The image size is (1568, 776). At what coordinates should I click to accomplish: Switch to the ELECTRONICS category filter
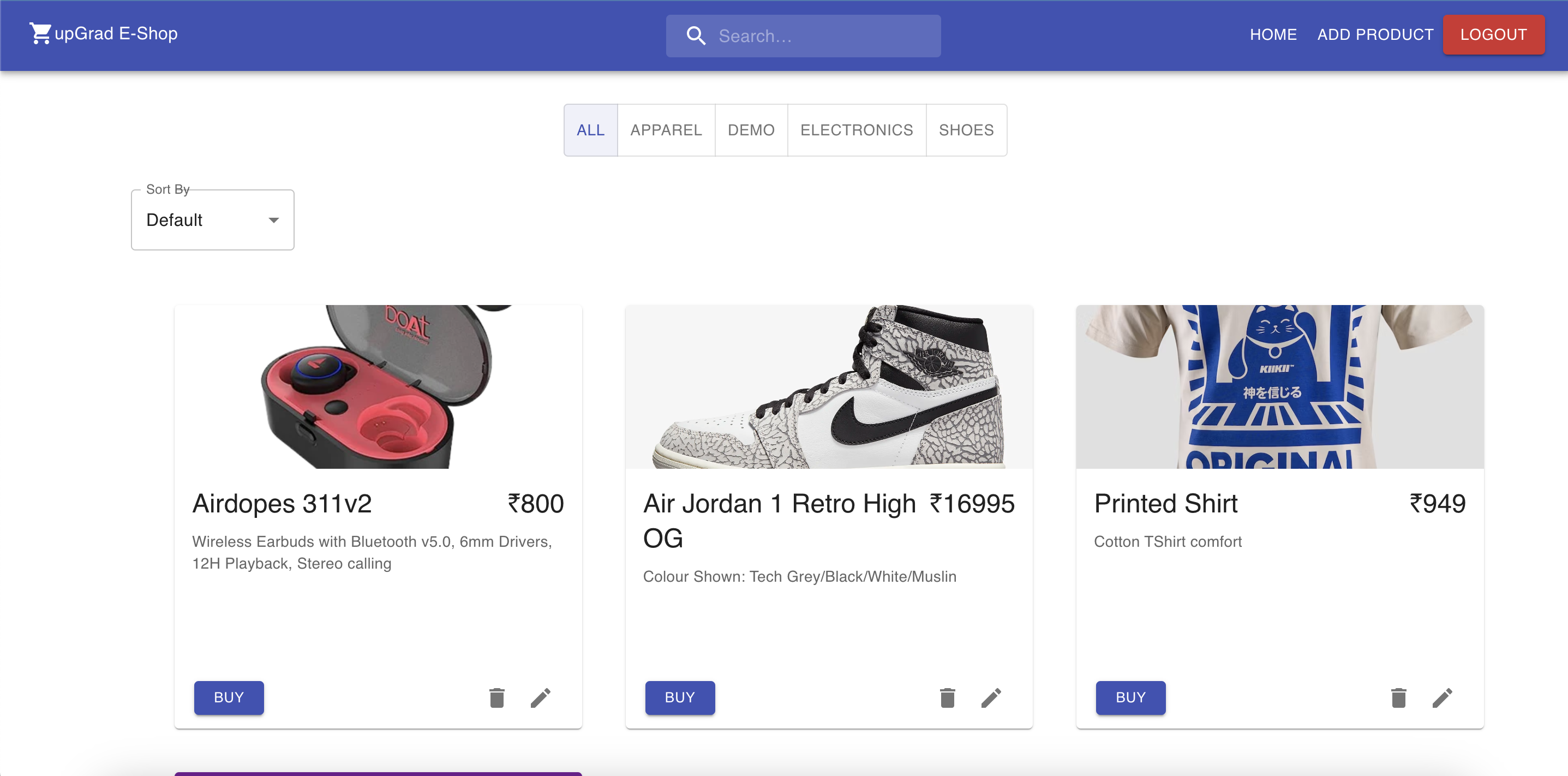click(x=857, y=130)
